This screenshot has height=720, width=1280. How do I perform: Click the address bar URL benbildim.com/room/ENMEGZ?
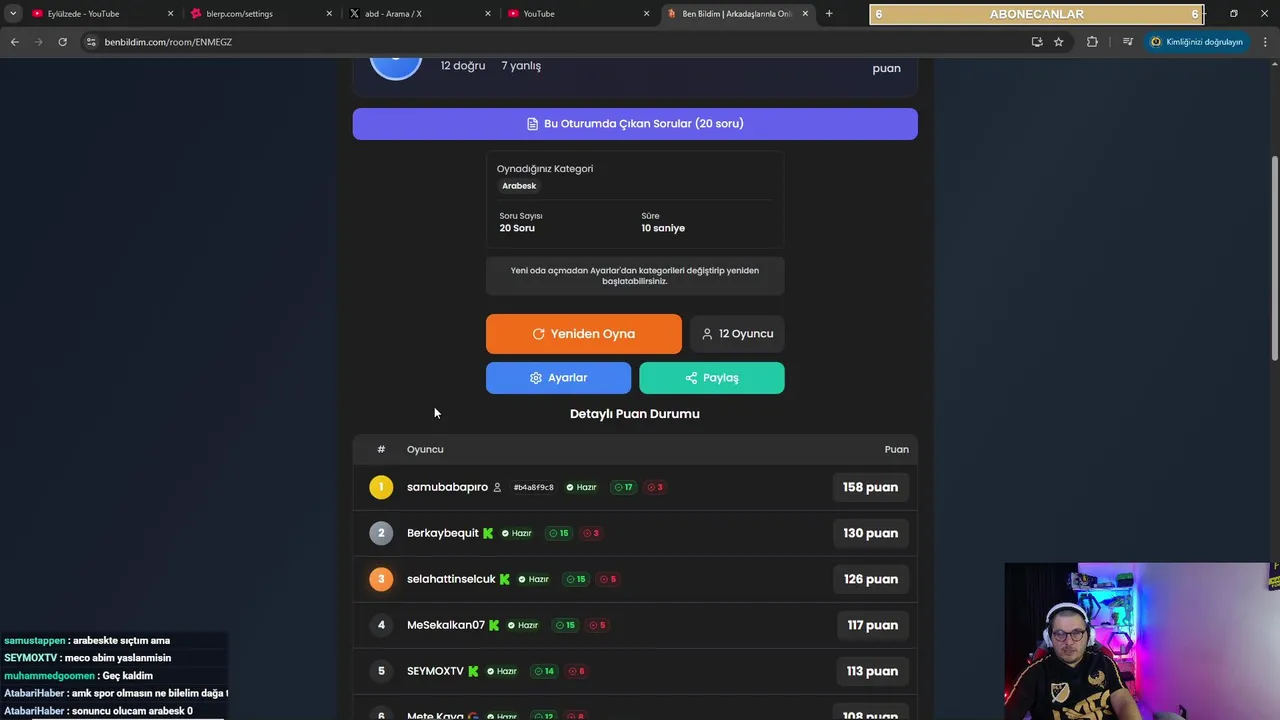pos(168,42)
